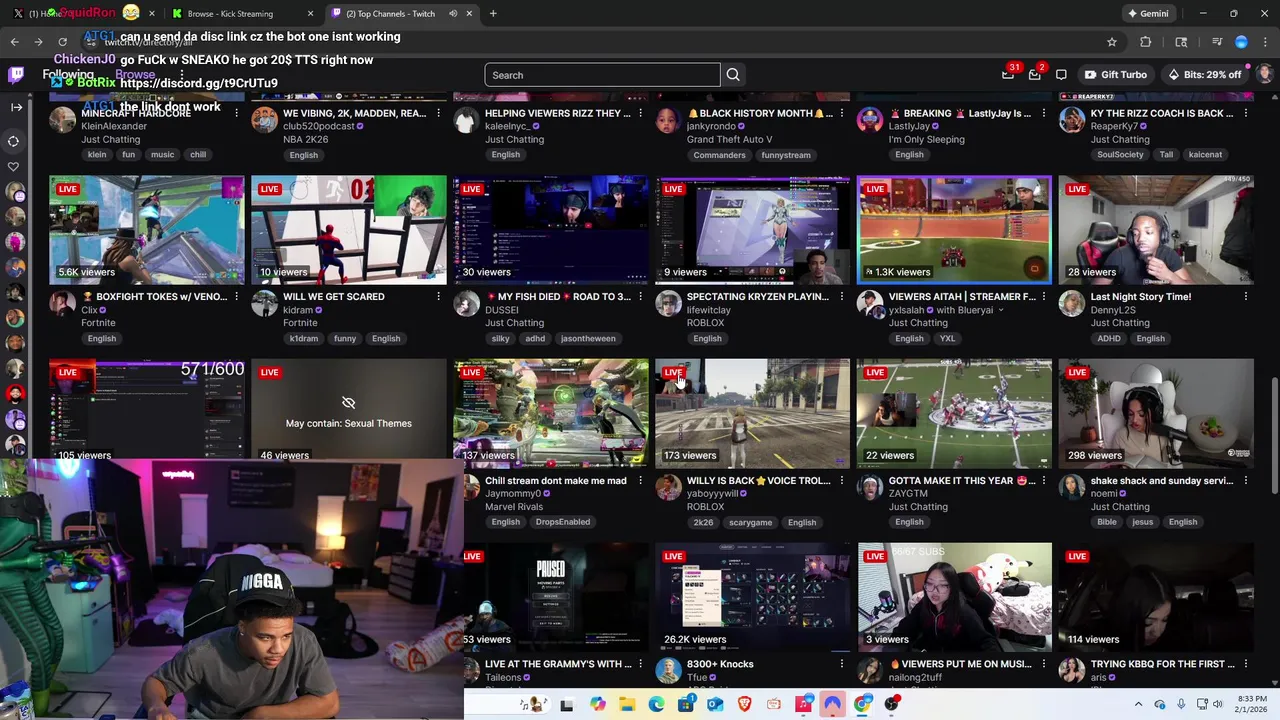Screen dimensions: 1280x720
Task: Click the blue Chrome profile circle
Action: [x=1241, y=42]
